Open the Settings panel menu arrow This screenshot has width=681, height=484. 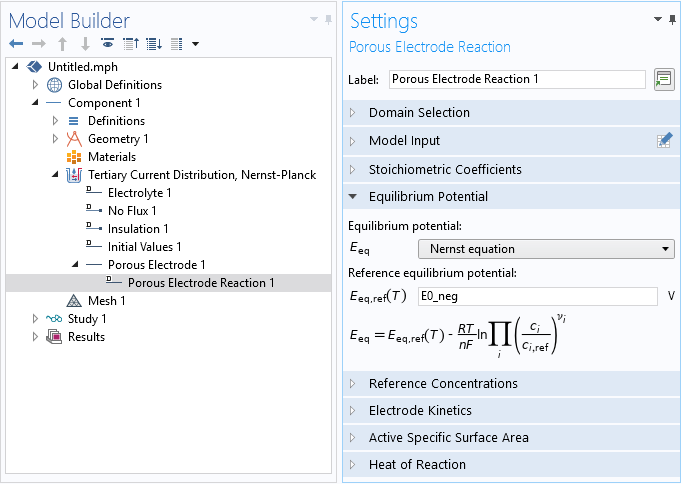coord(657,19)
